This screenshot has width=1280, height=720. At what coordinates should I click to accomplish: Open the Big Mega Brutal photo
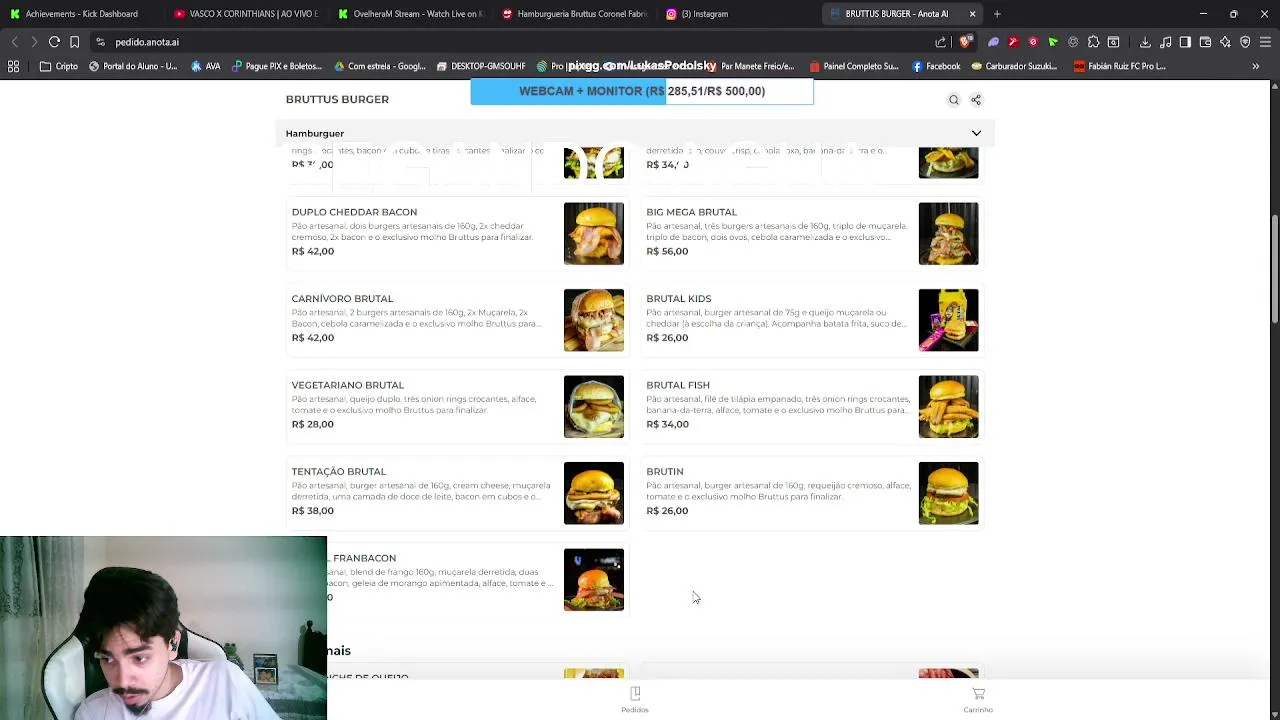(948, 234)
